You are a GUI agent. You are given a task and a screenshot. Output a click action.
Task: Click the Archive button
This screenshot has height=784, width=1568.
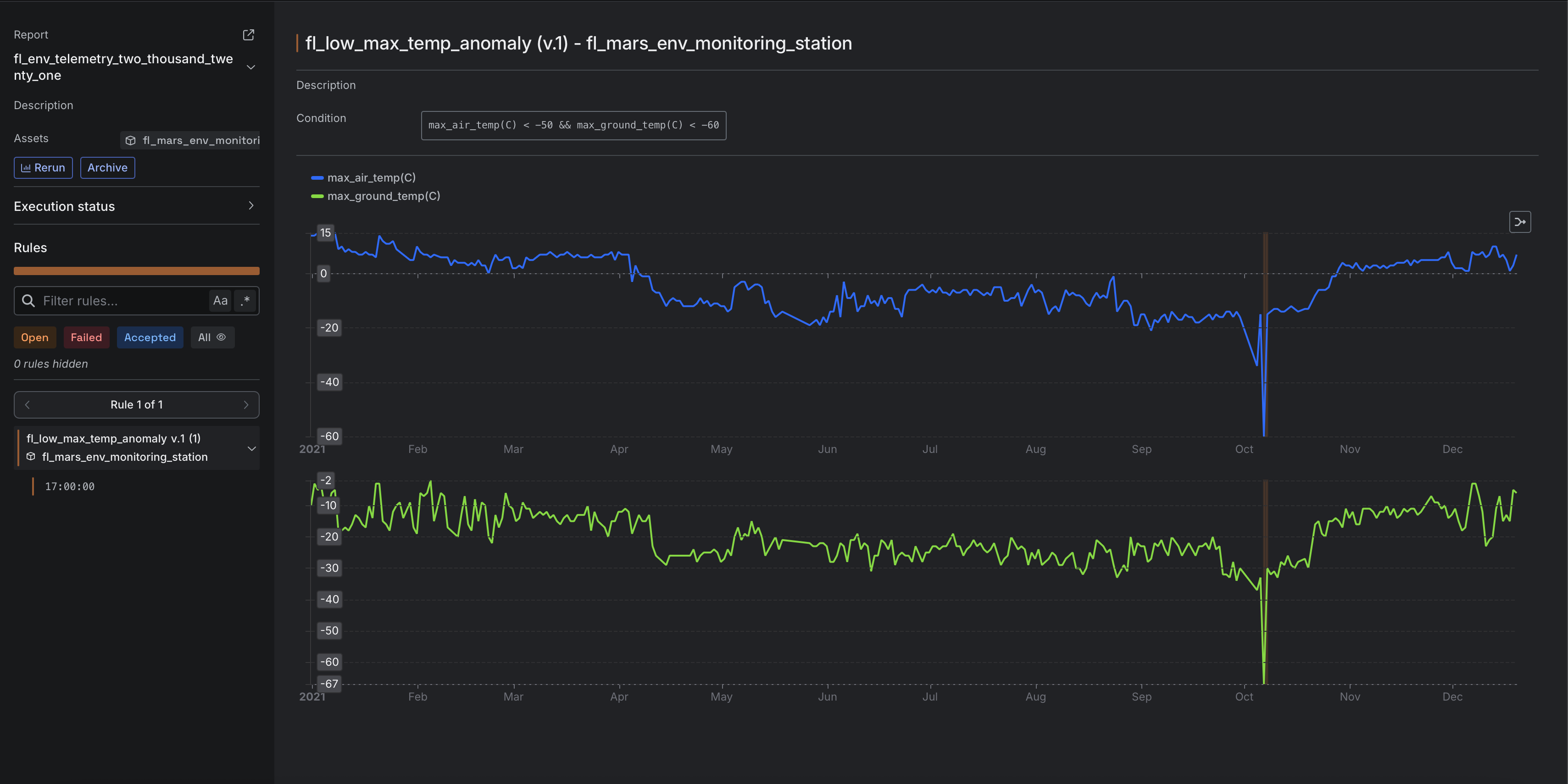tap(107, 168)
